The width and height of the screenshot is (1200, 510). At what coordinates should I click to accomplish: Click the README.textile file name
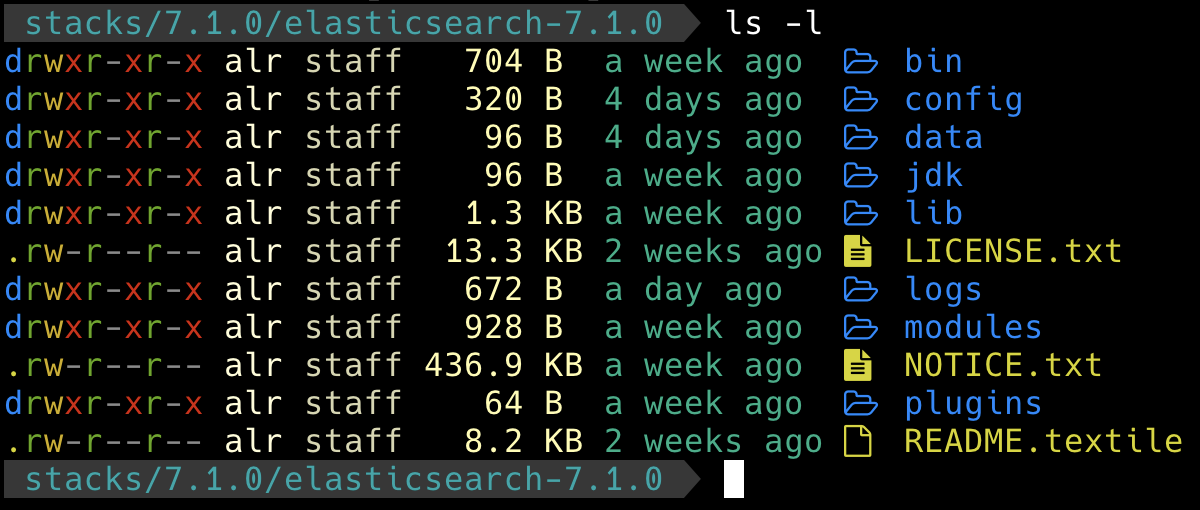pyautogui.click(x=1043, y=442)
